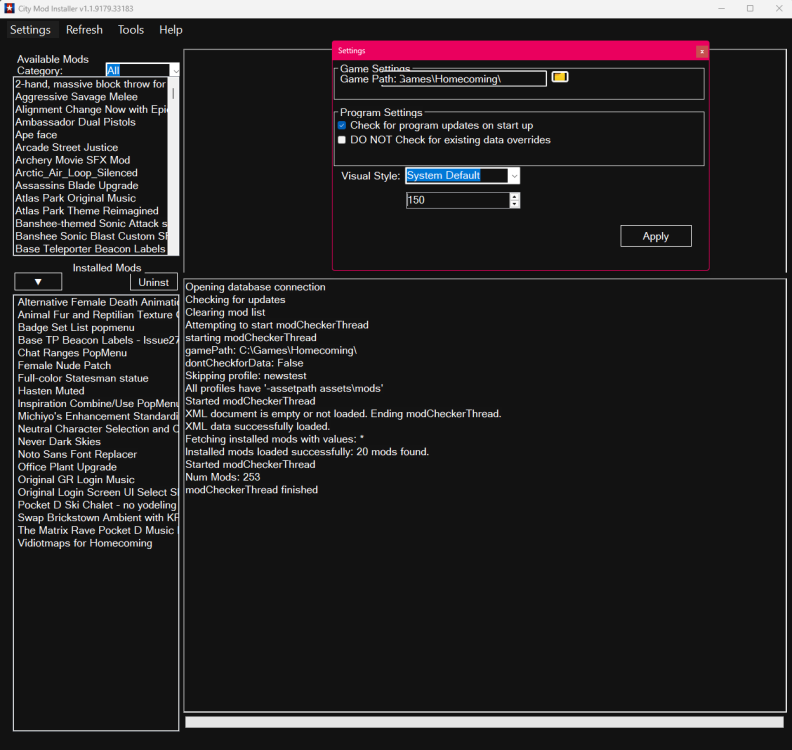Enable 'DO NOT Check for existing data overrides'
The height and width of the screenshot is (750, 792).
pos(342,140)
